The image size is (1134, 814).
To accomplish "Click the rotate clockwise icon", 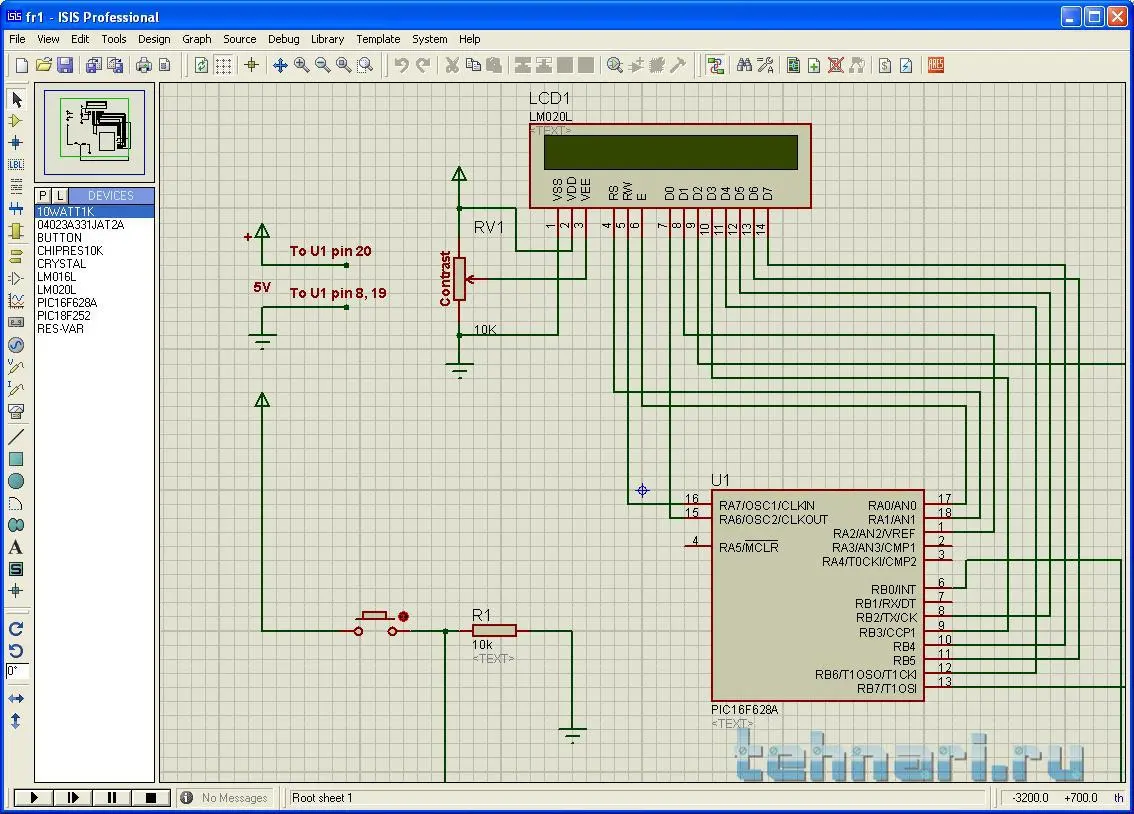I will point(16,629).
